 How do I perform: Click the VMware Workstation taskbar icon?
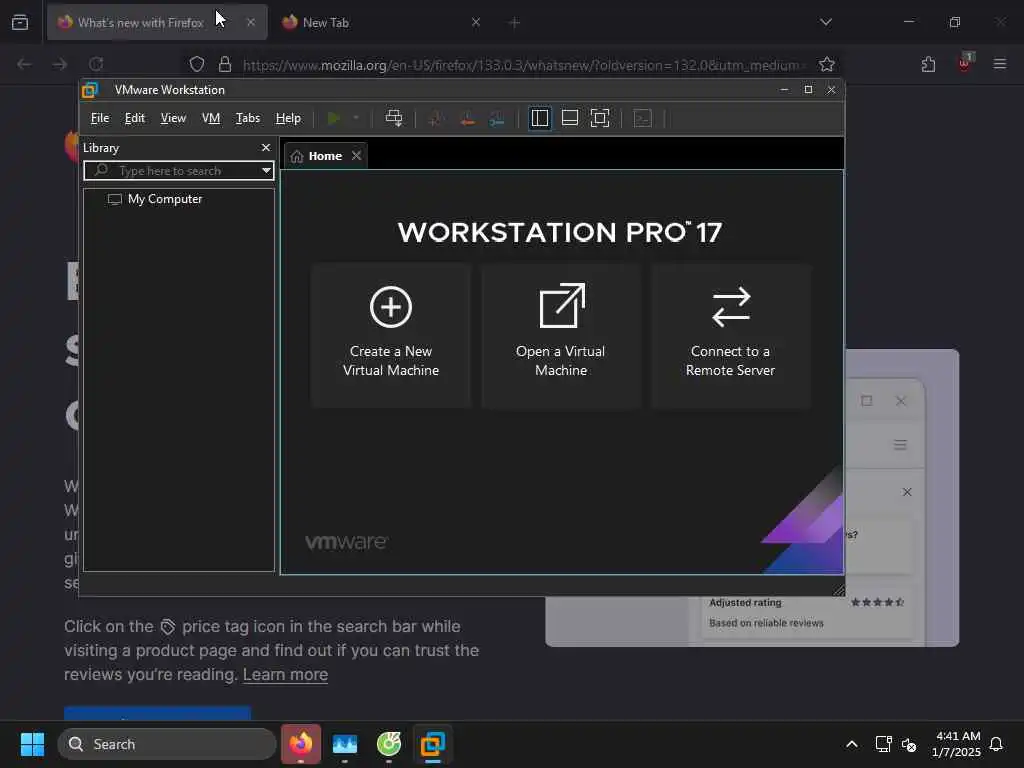click(x=432, y=744)
